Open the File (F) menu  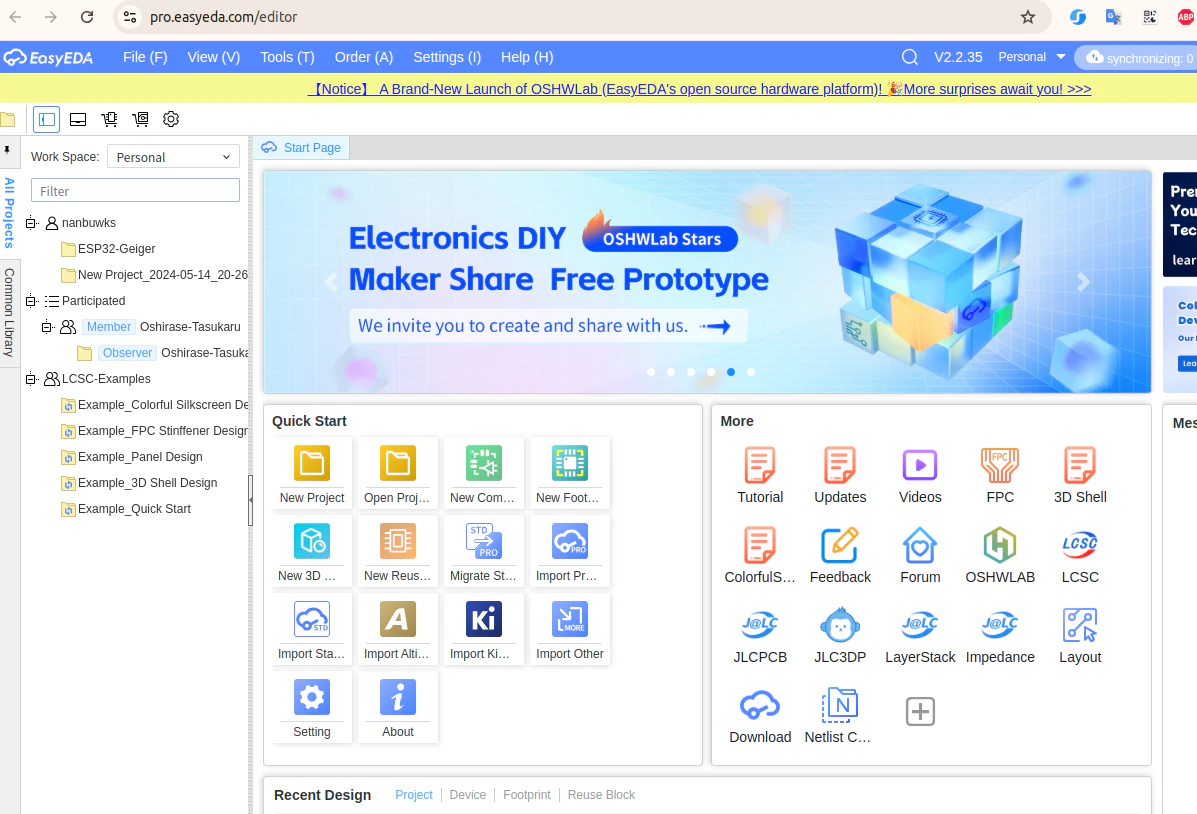(x=145, y=57)
